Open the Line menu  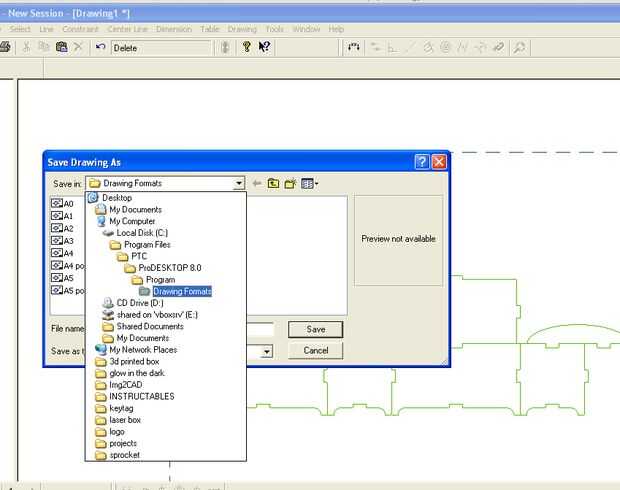pyautogui.click(x=46, y=29)
